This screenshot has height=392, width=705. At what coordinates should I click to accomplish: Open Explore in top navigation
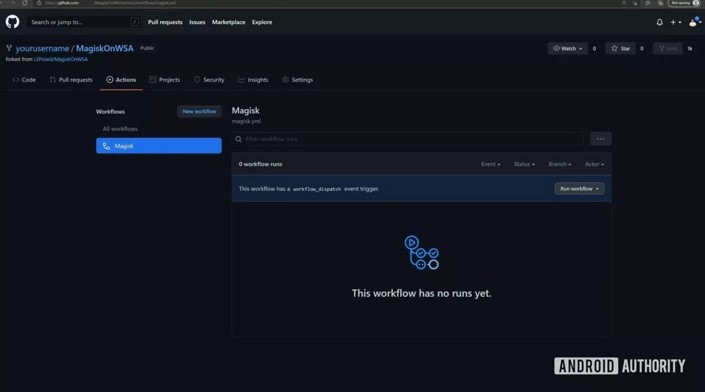pos(262,22)
